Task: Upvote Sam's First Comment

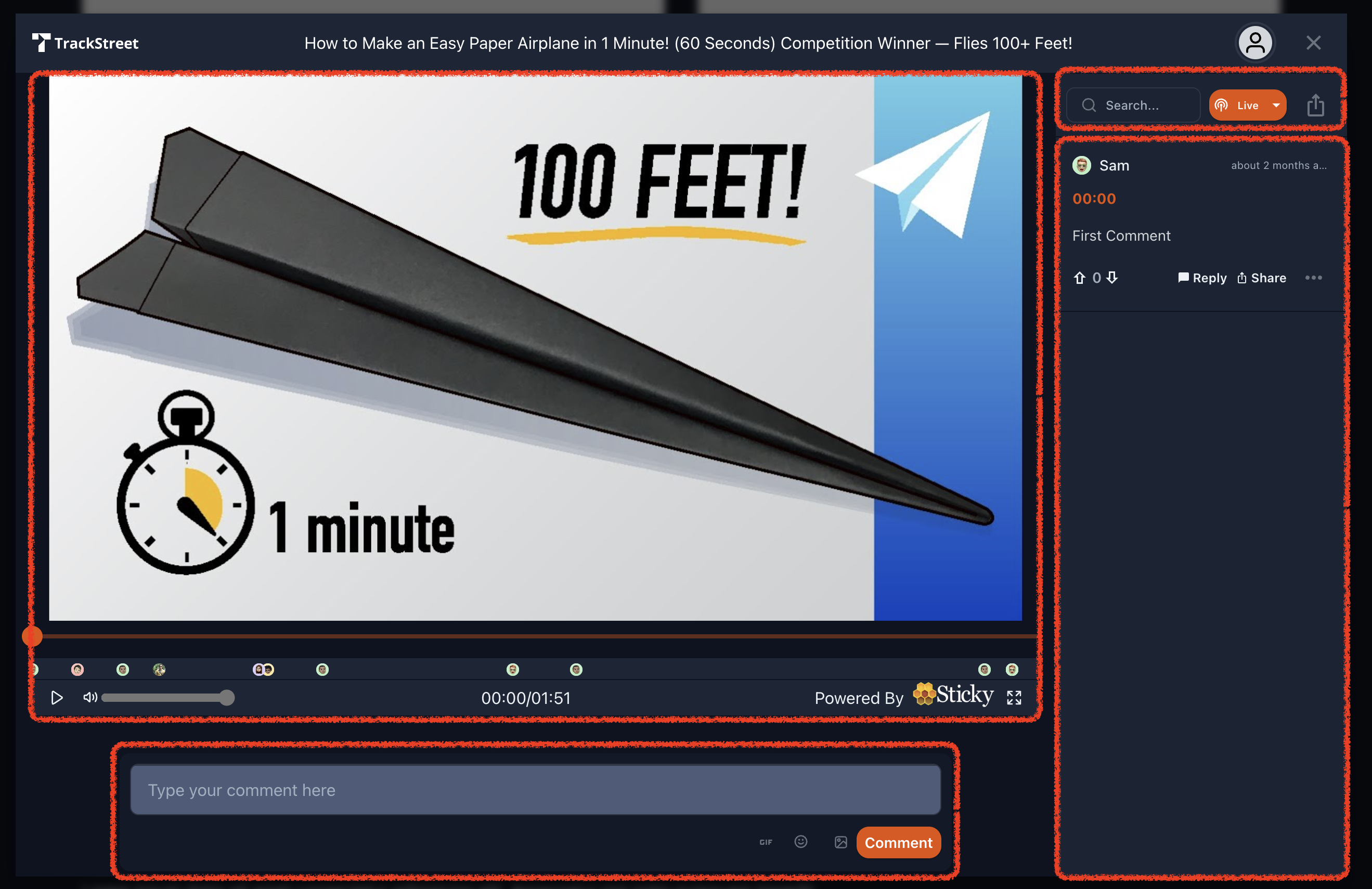Action: click(1079, 278)
